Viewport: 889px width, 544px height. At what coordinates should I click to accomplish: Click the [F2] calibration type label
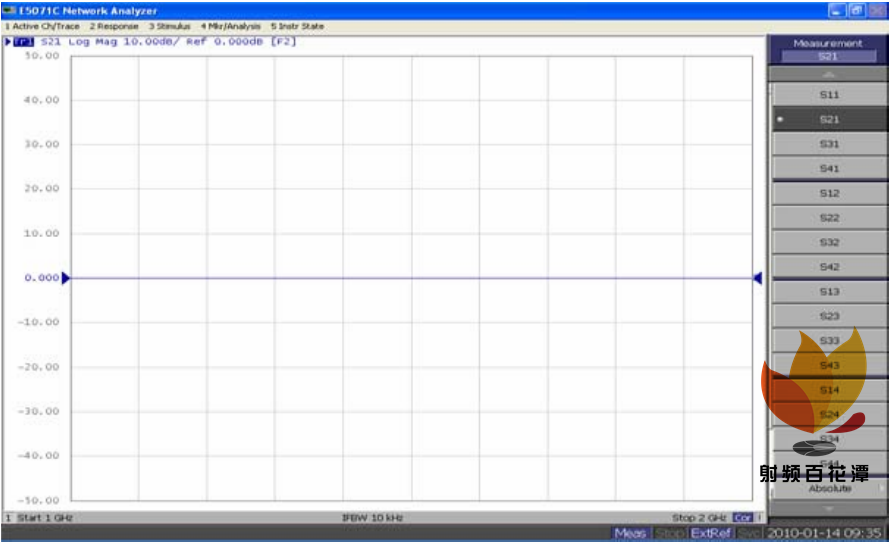[283, 41]
